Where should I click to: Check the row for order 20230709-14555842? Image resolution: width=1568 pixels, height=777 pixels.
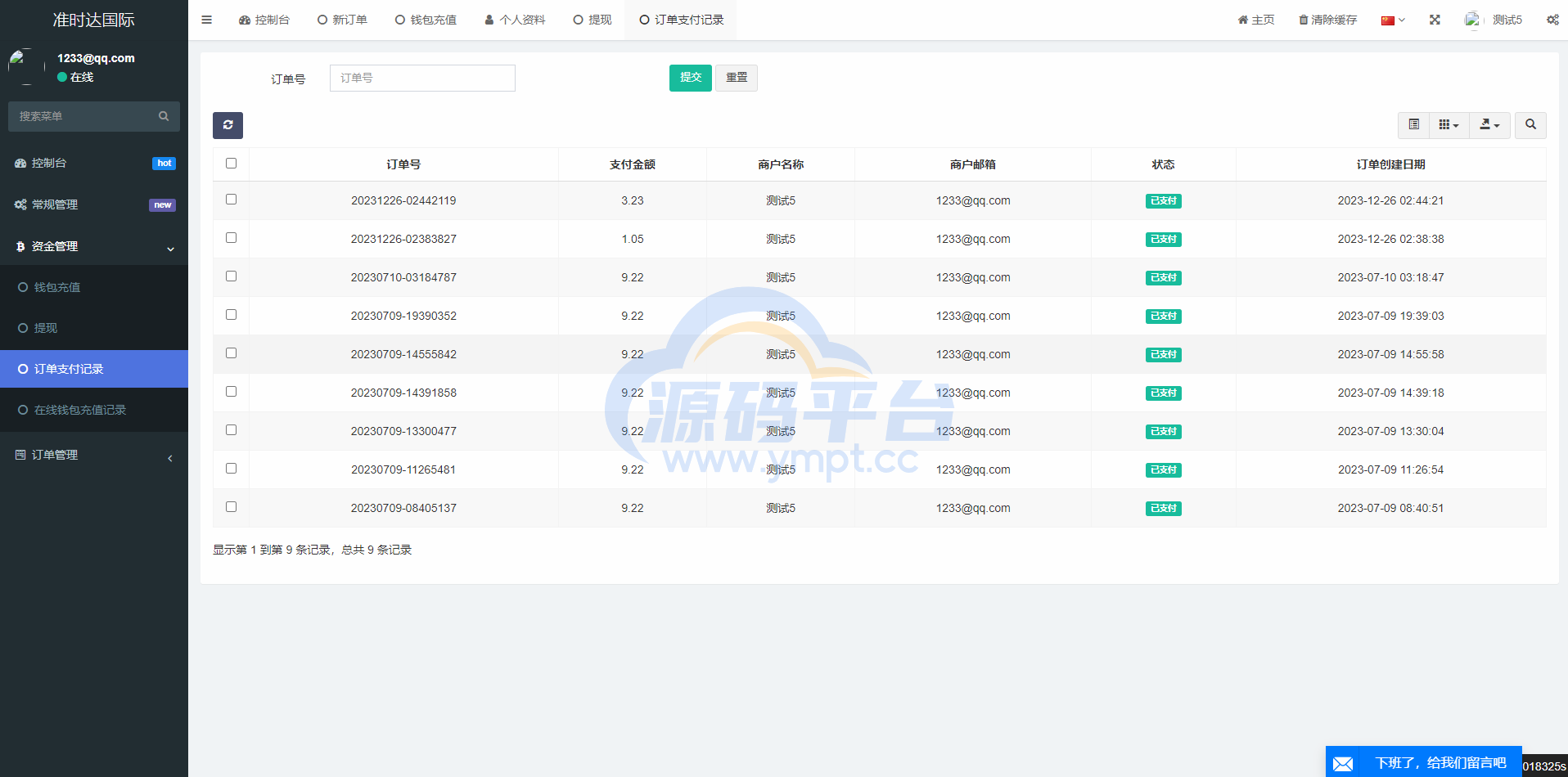pos(231,353)
